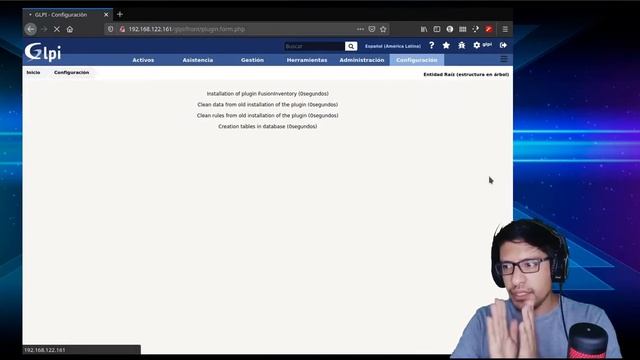This screenshot has height=360, width=640.
Task: Click 'Clean data from old installation' text line
Action: tap(267, 104)
